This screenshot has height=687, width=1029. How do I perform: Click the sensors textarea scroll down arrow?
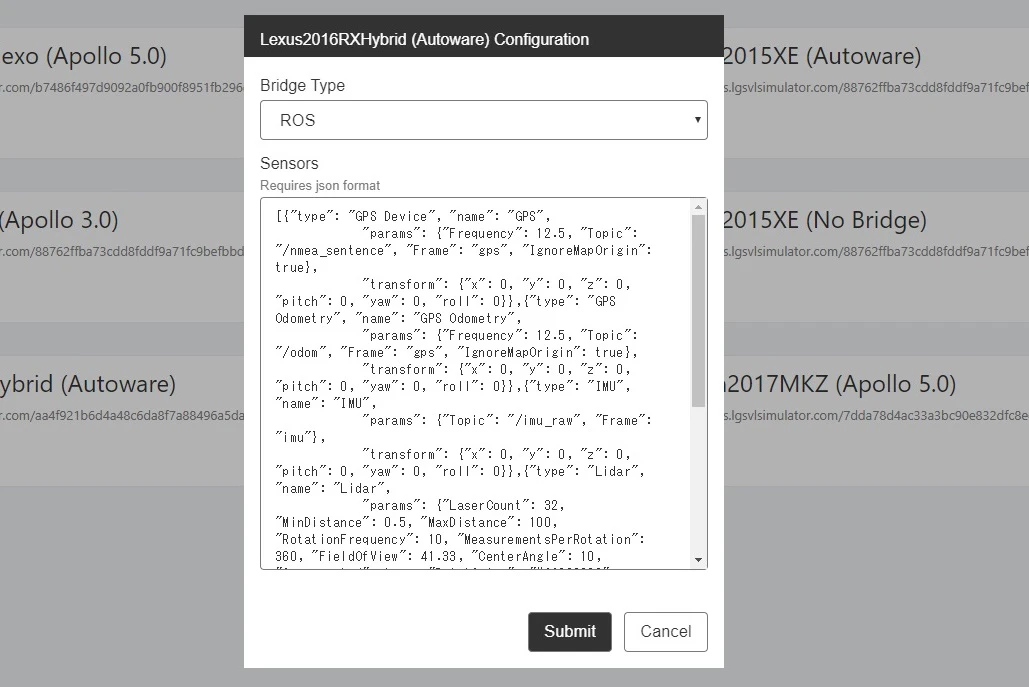pos(698,560)
